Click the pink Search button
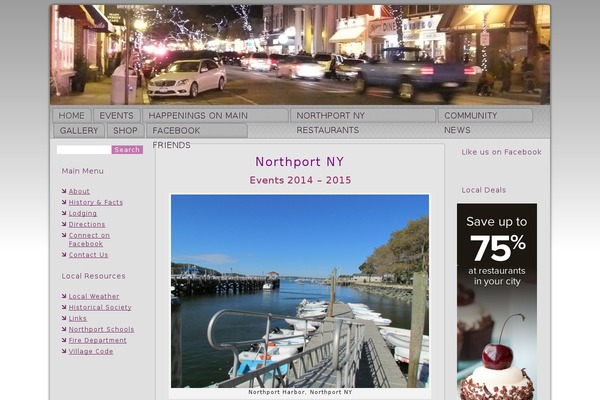This screenshot has width=600, height=400. pyautogui.click(x=127, y=150)
